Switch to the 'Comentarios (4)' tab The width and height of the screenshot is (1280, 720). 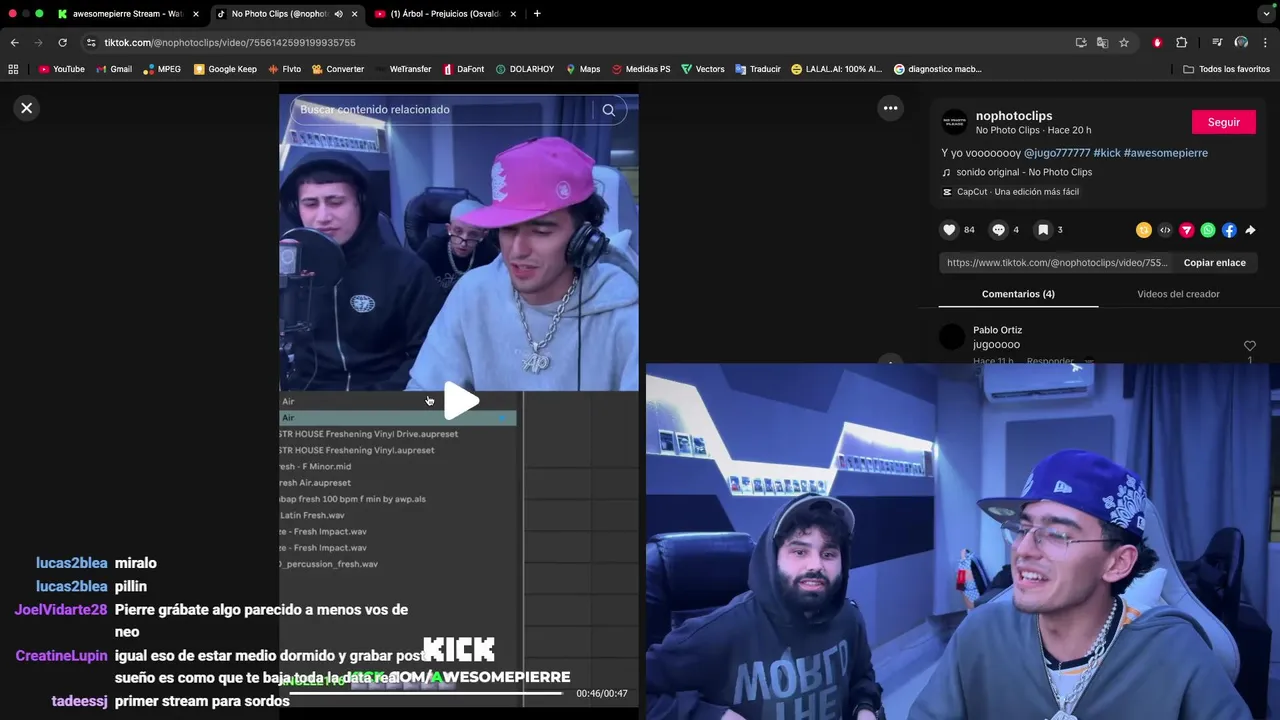1018,294
